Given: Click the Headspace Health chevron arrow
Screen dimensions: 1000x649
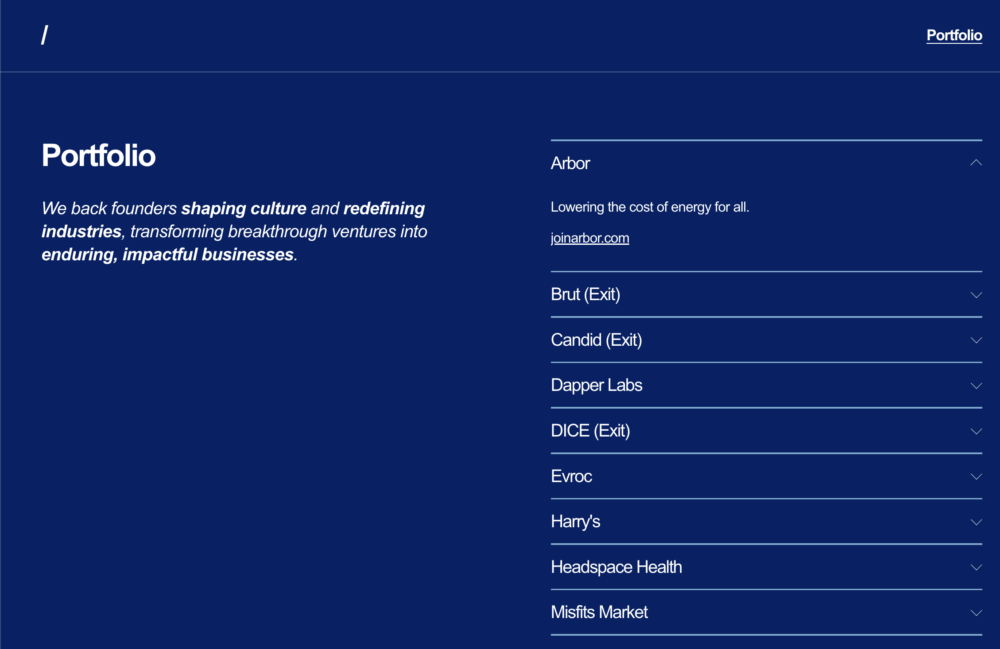Looking at the screenshot, I should coord(976,567).
